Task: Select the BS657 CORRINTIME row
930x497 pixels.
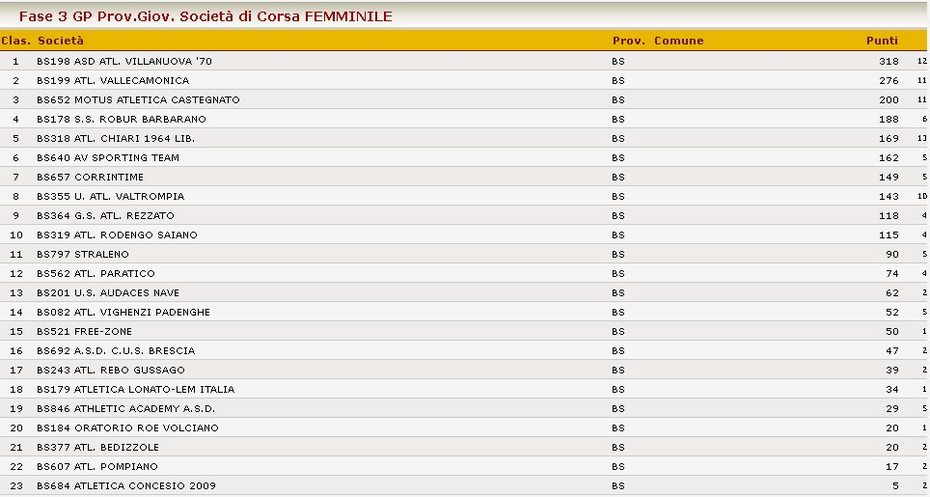Action: 465,177
